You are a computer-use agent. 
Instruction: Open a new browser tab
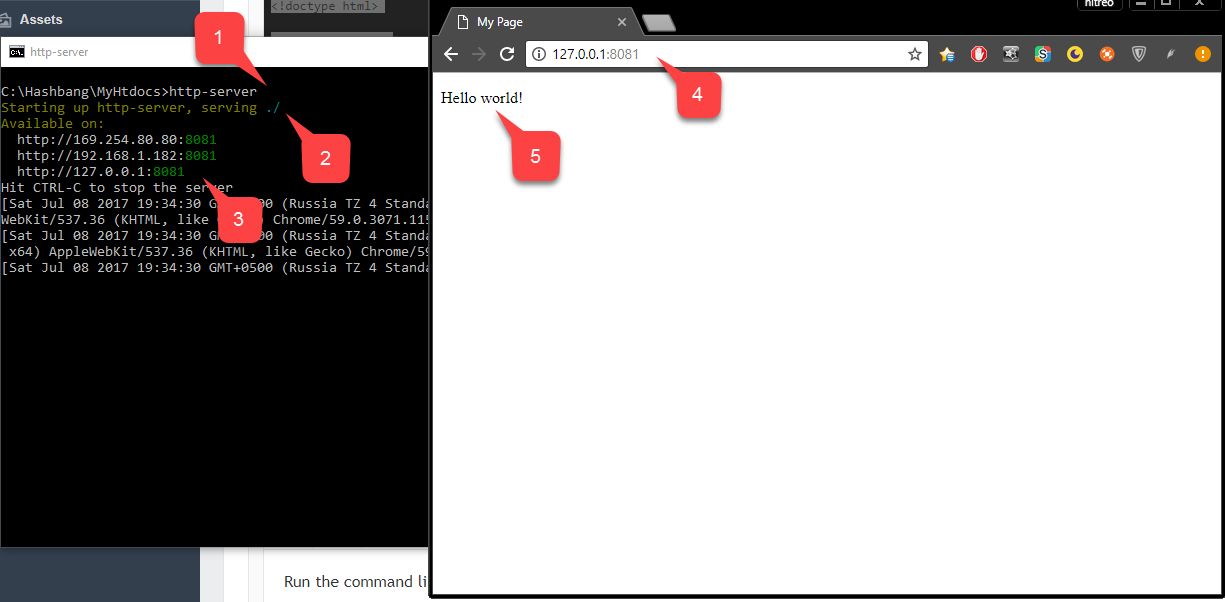click(x=656, y=21)
